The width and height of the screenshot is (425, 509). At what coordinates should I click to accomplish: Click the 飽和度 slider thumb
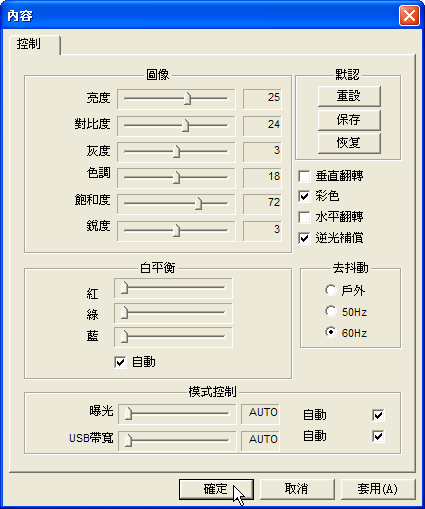pos(198,204)
